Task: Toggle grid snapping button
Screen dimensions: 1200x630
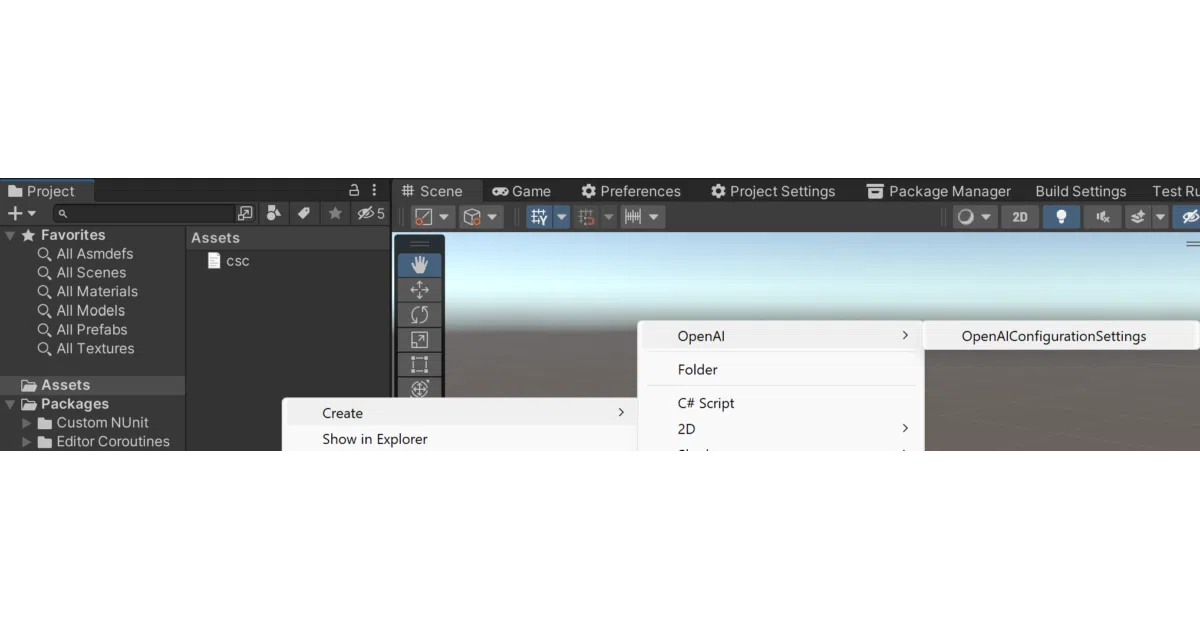Action: (540, 217)
